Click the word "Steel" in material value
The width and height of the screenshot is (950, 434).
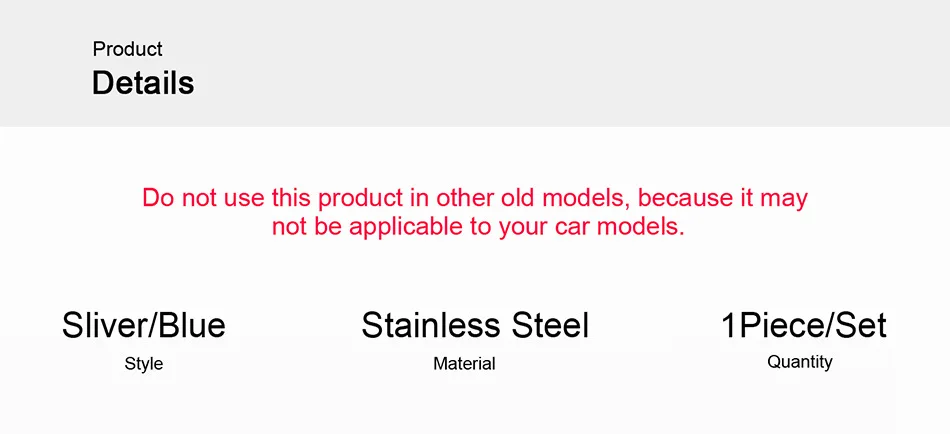(x=551, y=325)
